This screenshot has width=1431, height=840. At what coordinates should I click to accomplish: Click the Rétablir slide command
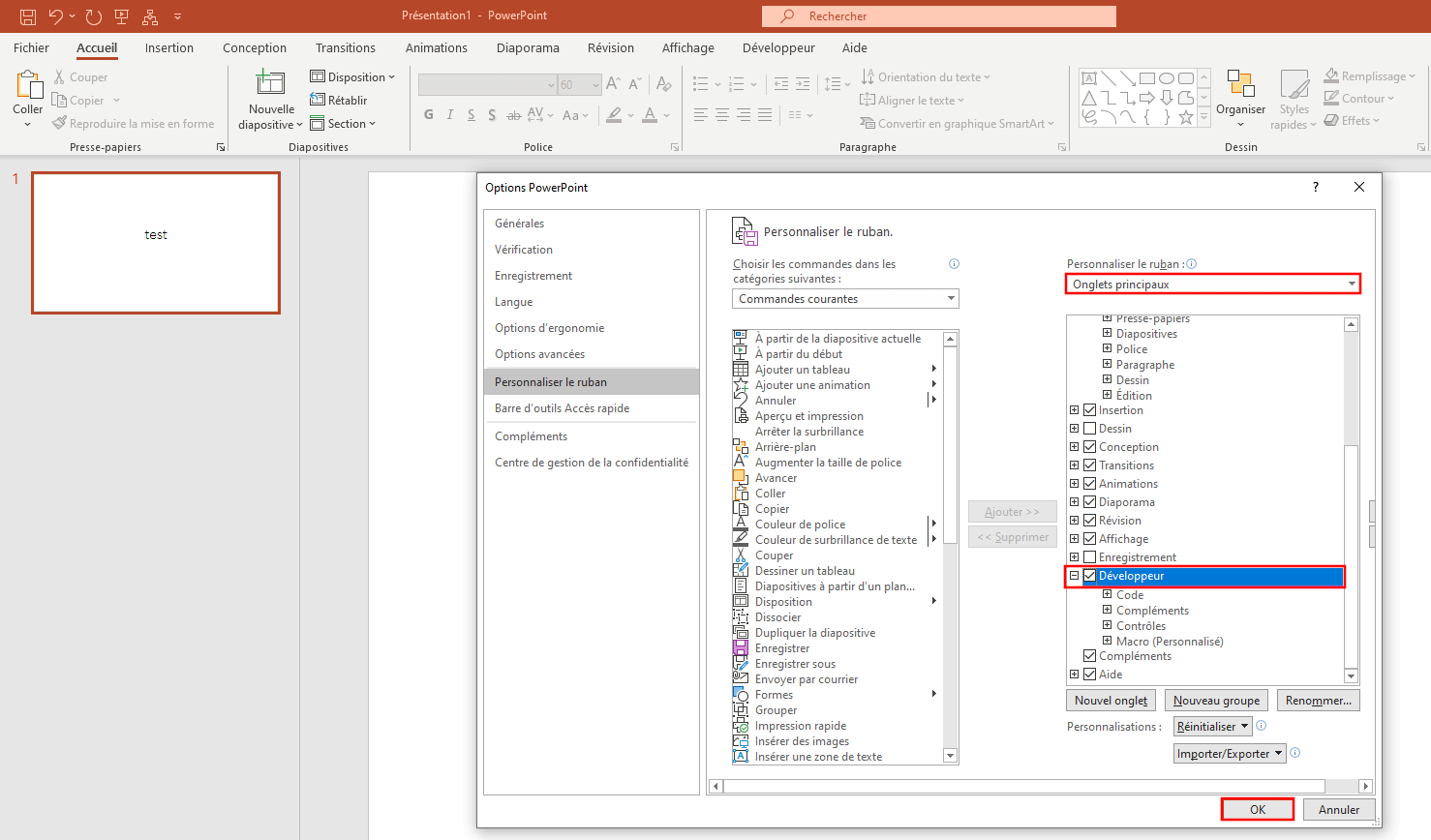[x=339, y=100]
